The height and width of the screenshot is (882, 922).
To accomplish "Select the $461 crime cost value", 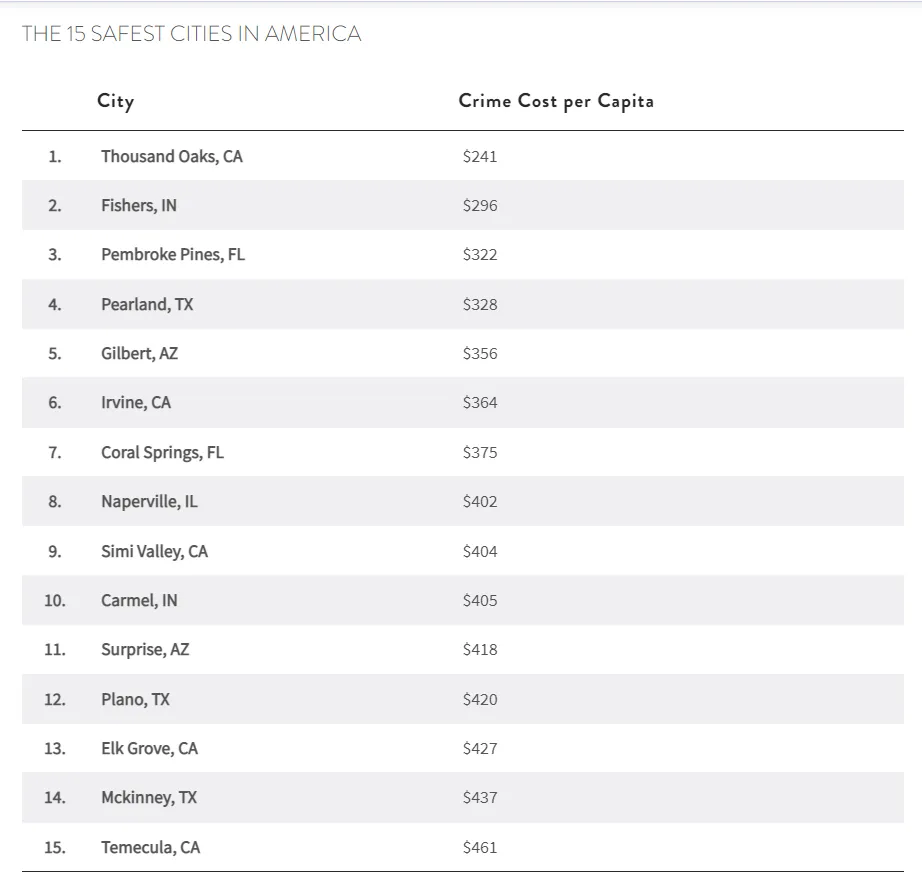I will [480, 847].
